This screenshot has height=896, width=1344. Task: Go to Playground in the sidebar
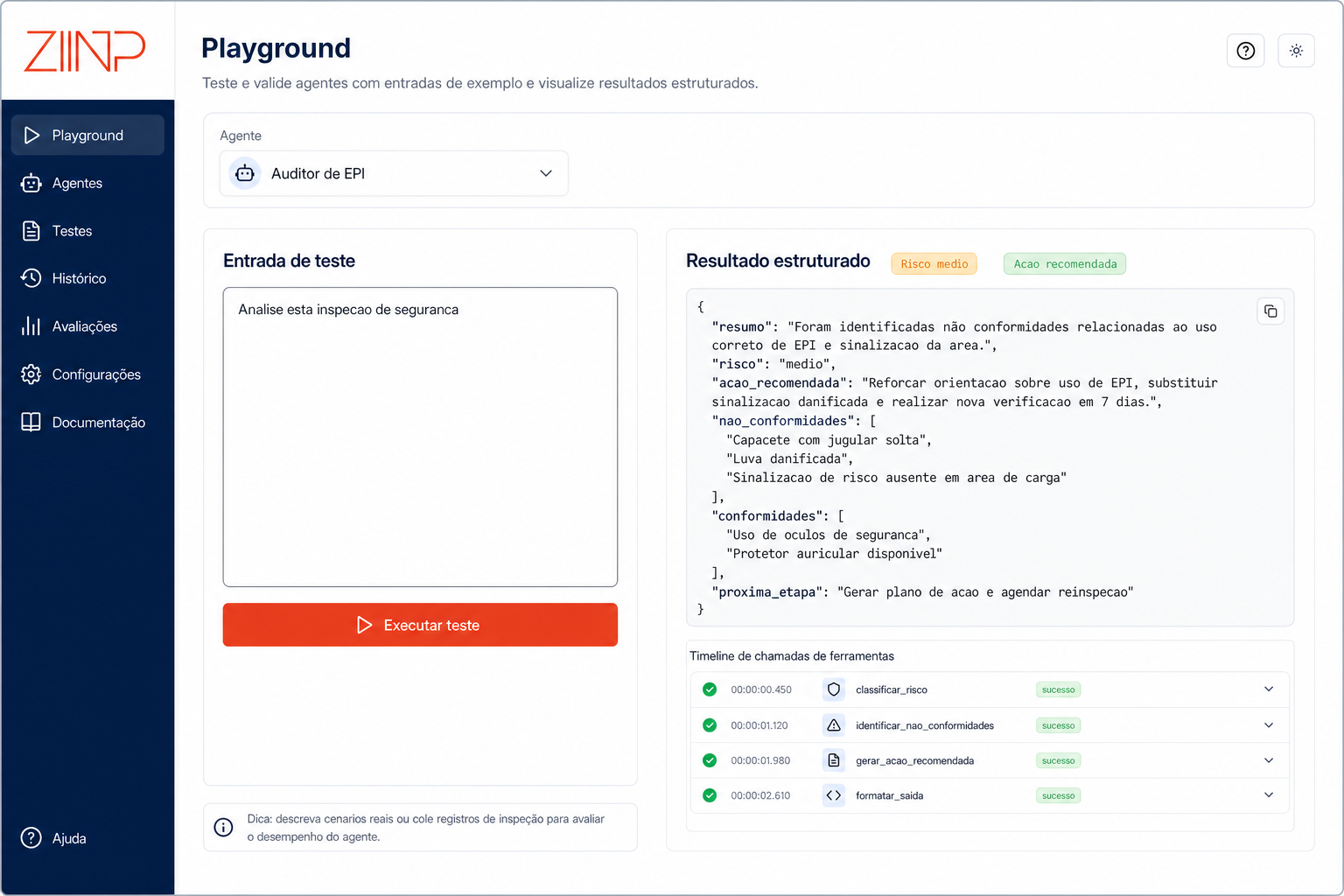click(x=87, y=135)
